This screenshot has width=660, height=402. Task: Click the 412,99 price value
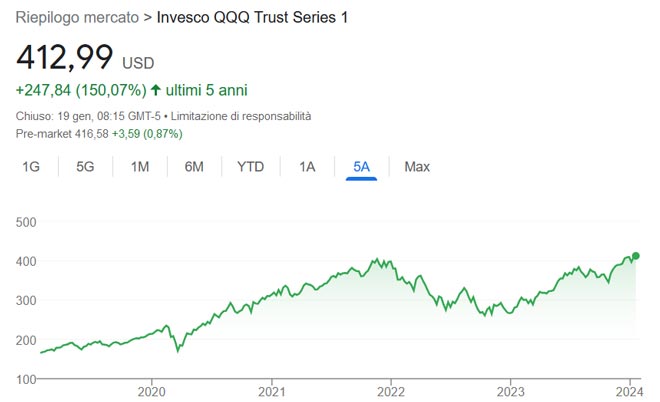[x=65, y=56]
